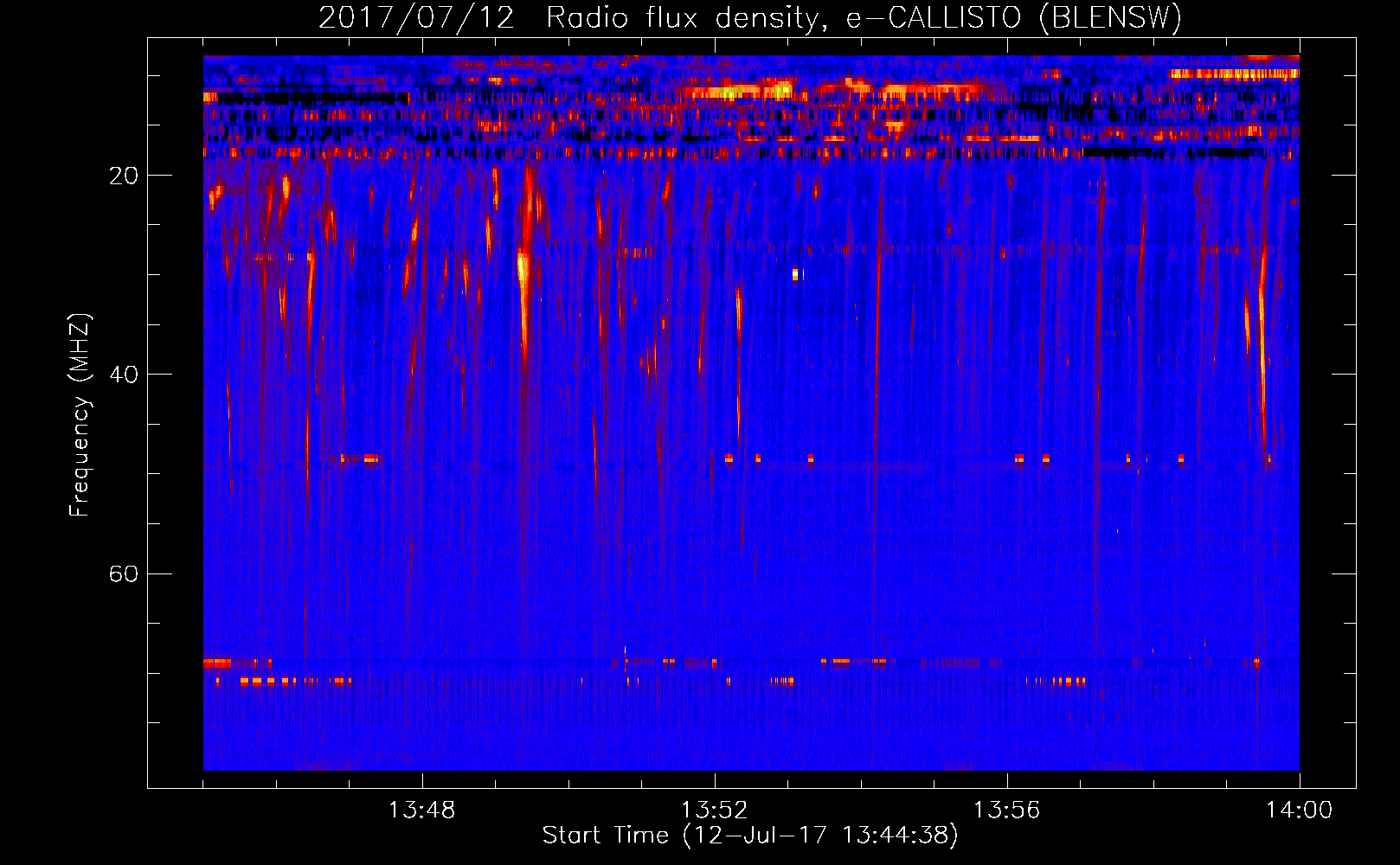1400x865 pixels.
Task: Click the "Frequency (MHZ)" axis label
Action: coord(80,415)
